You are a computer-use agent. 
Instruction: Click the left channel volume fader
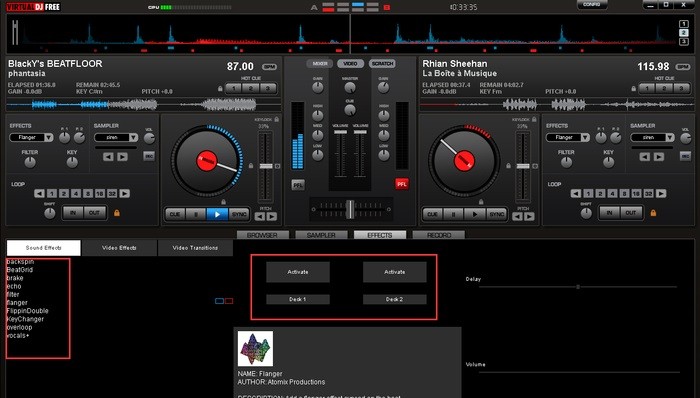click(340, 132)
